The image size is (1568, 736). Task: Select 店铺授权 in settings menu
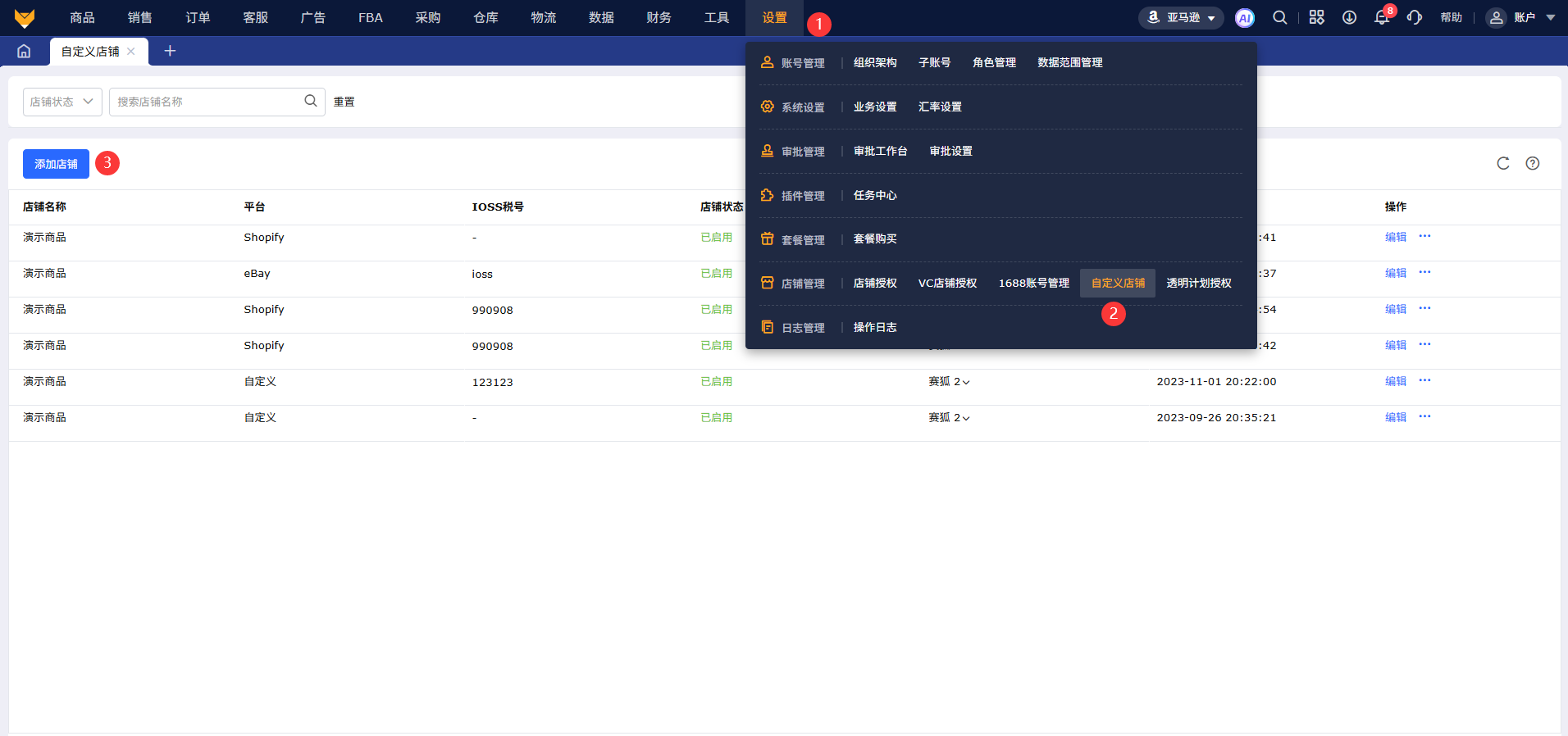point(875,283)
